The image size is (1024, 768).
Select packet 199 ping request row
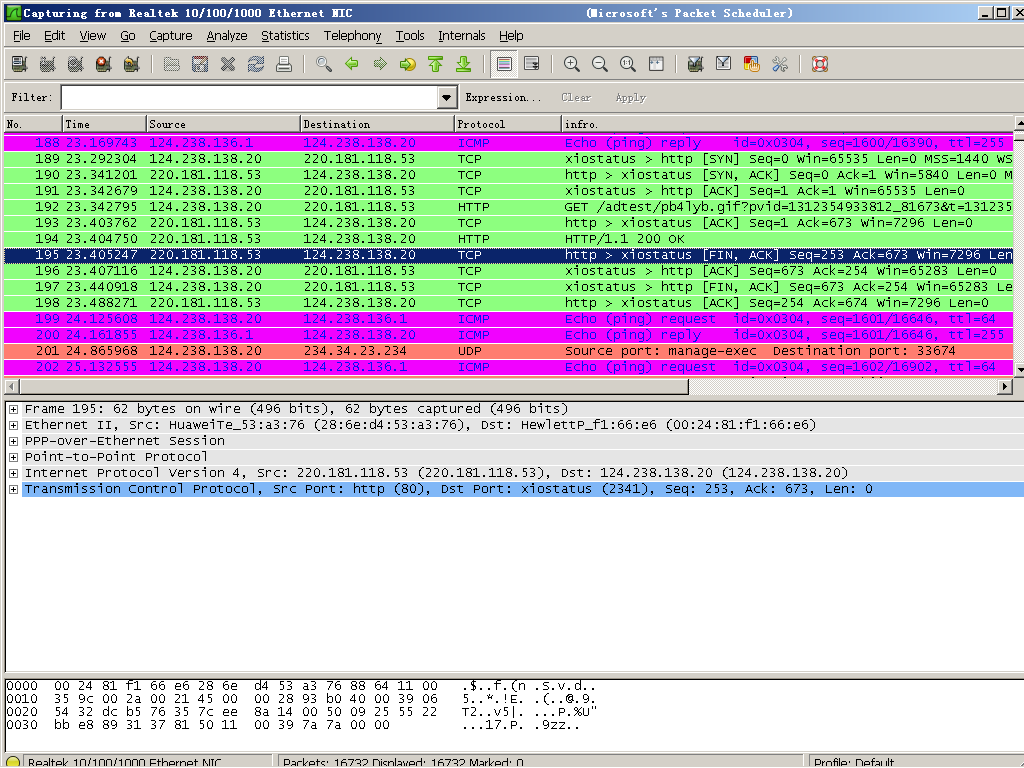(509, 319)
